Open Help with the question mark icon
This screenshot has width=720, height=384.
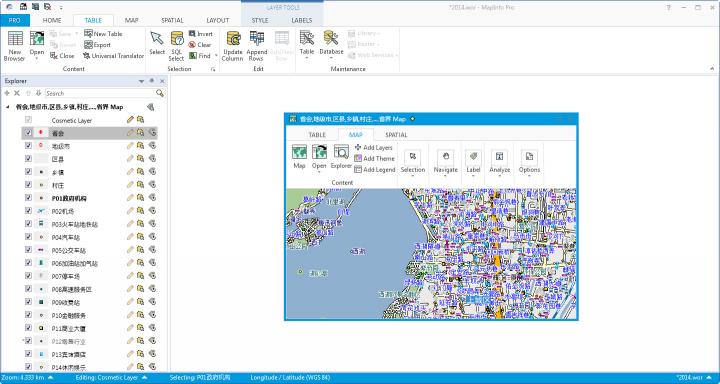(x=669, y=7)
